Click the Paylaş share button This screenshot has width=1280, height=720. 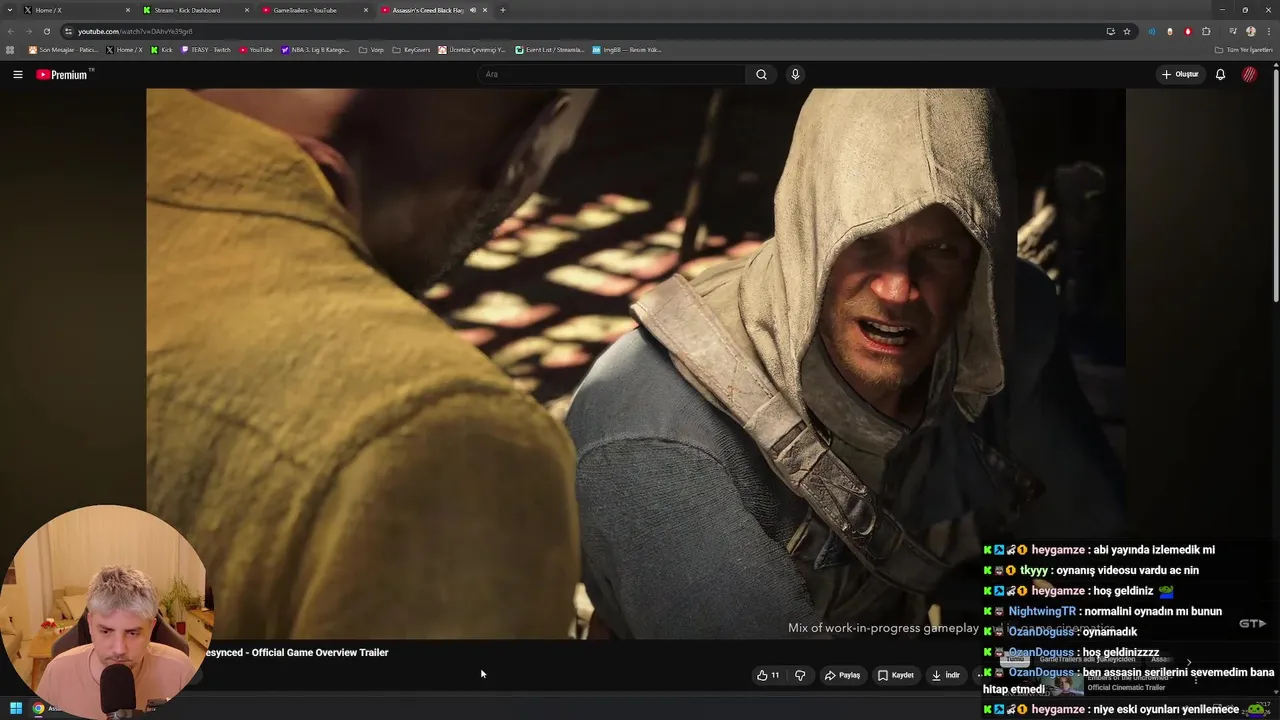click(x=842, y=675)
